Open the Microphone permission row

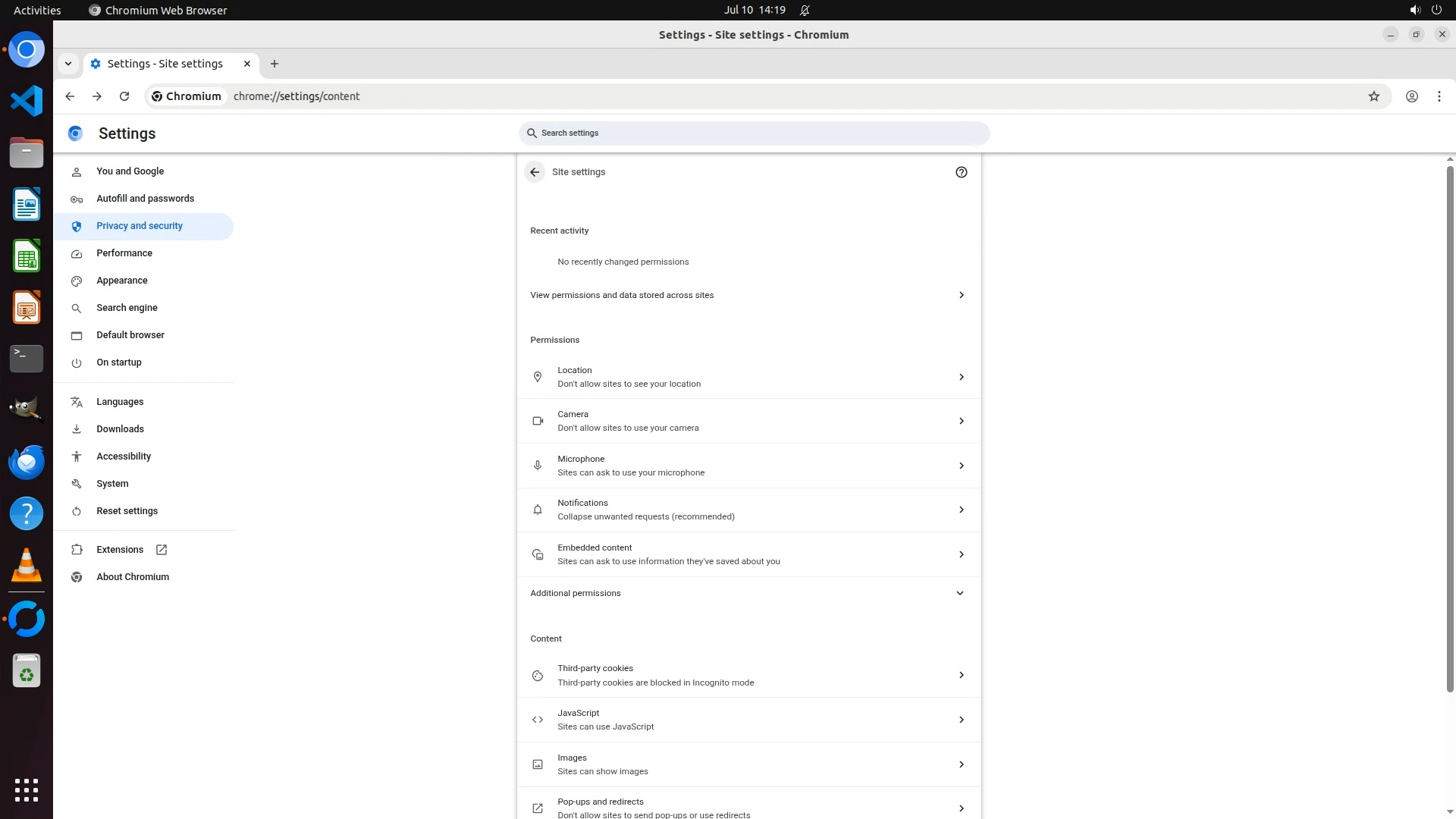point(748,466)
